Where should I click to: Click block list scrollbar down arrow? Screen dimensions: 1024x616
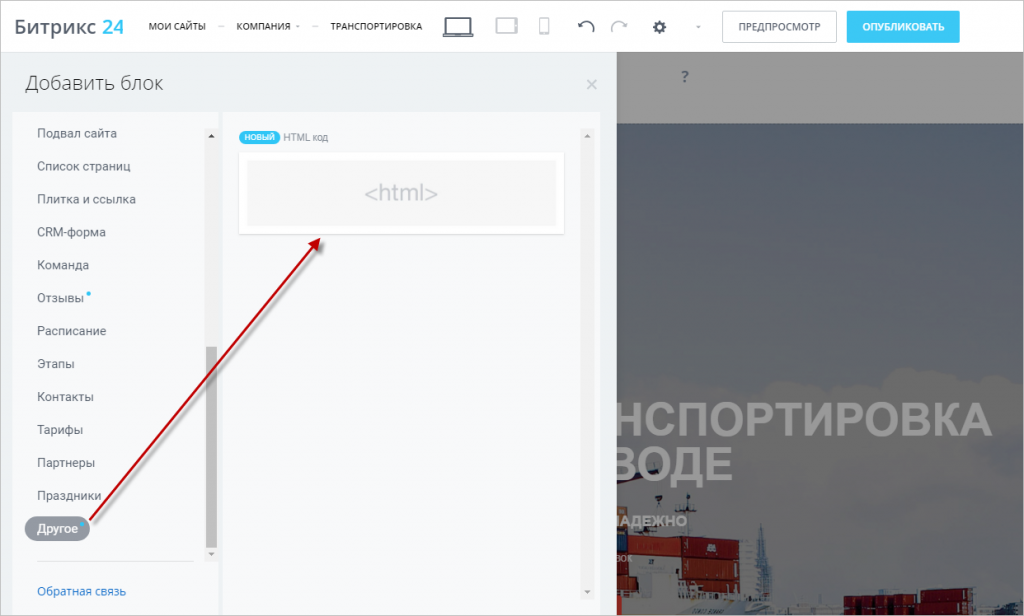[x=587, y=592]
